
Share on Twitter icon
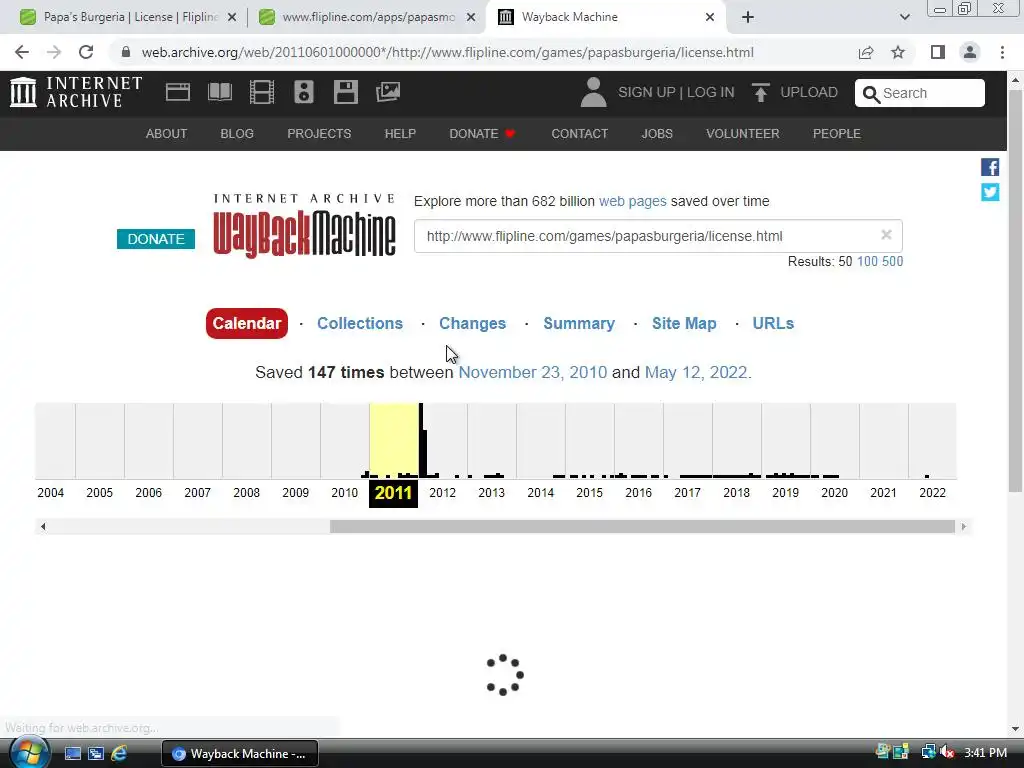tap(990, 192)
